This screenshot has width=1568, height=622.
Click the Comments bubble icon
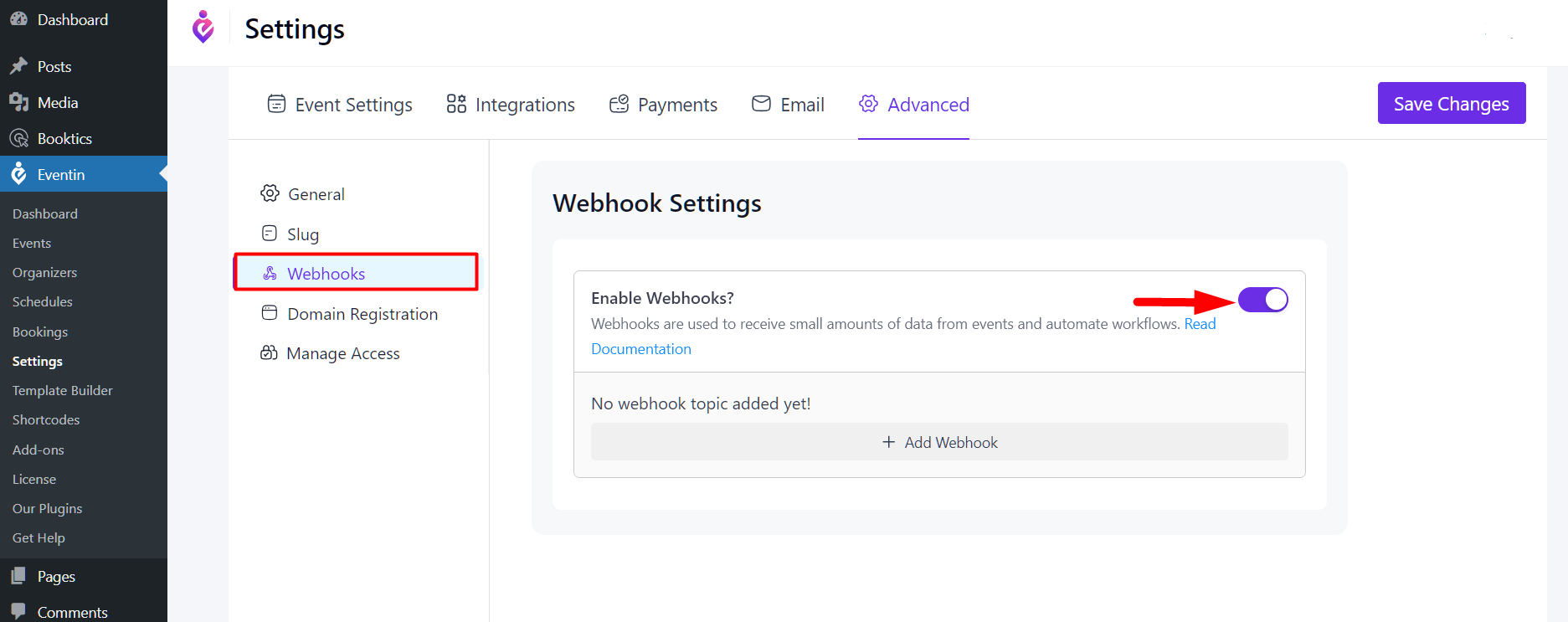coord(18,611)
